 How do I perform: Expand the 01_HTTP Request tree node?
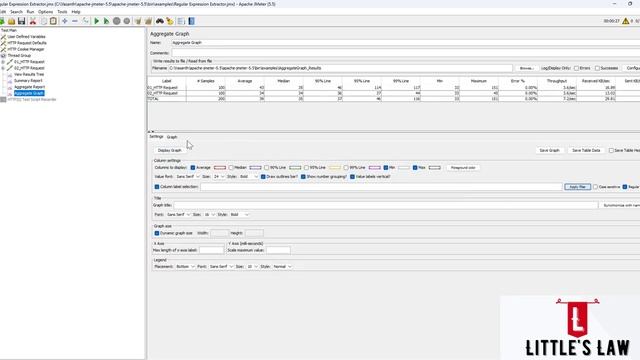click(x=3, y=62)
